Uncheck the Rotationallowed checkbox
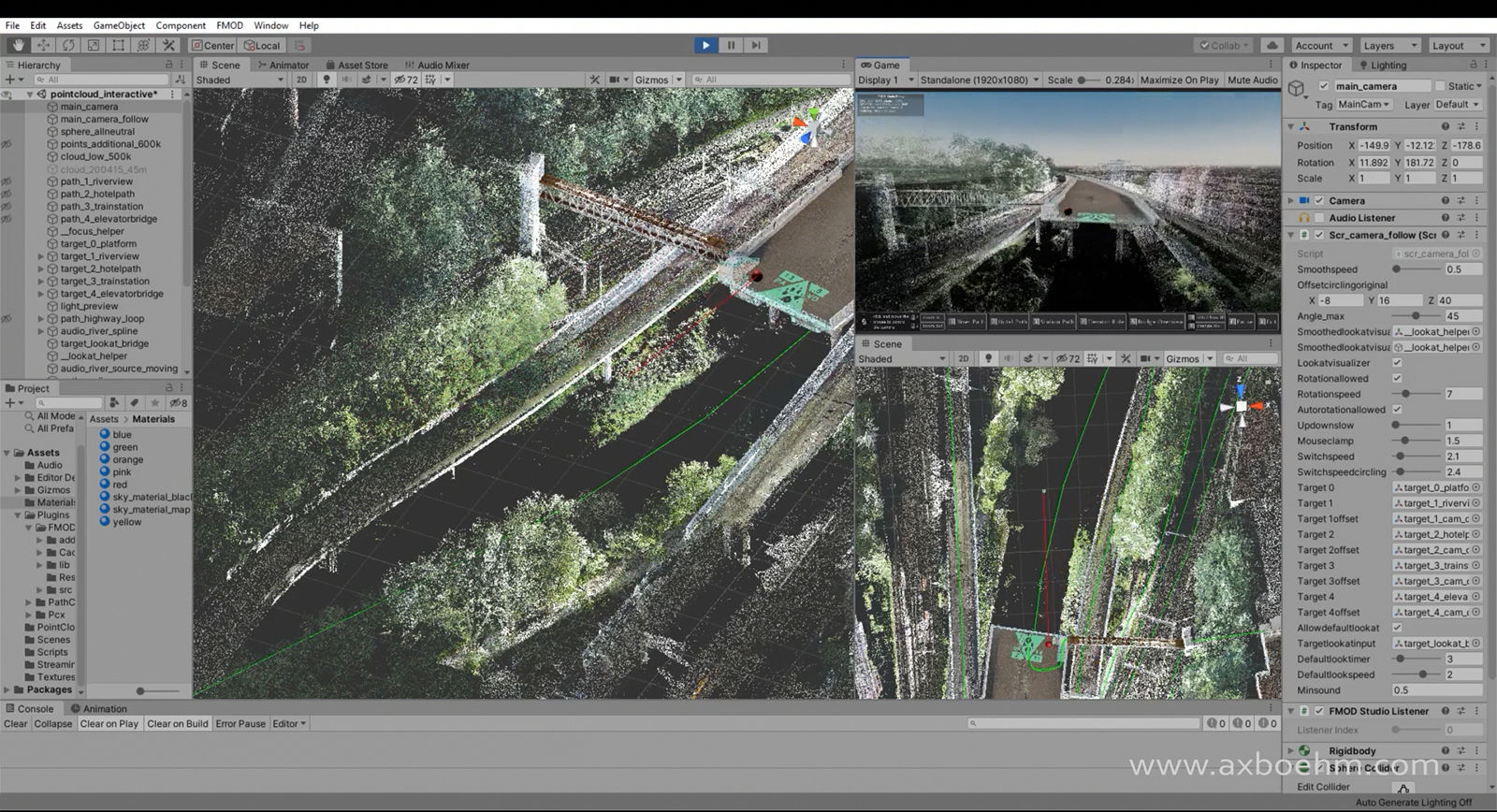 tap(1397, 379)
